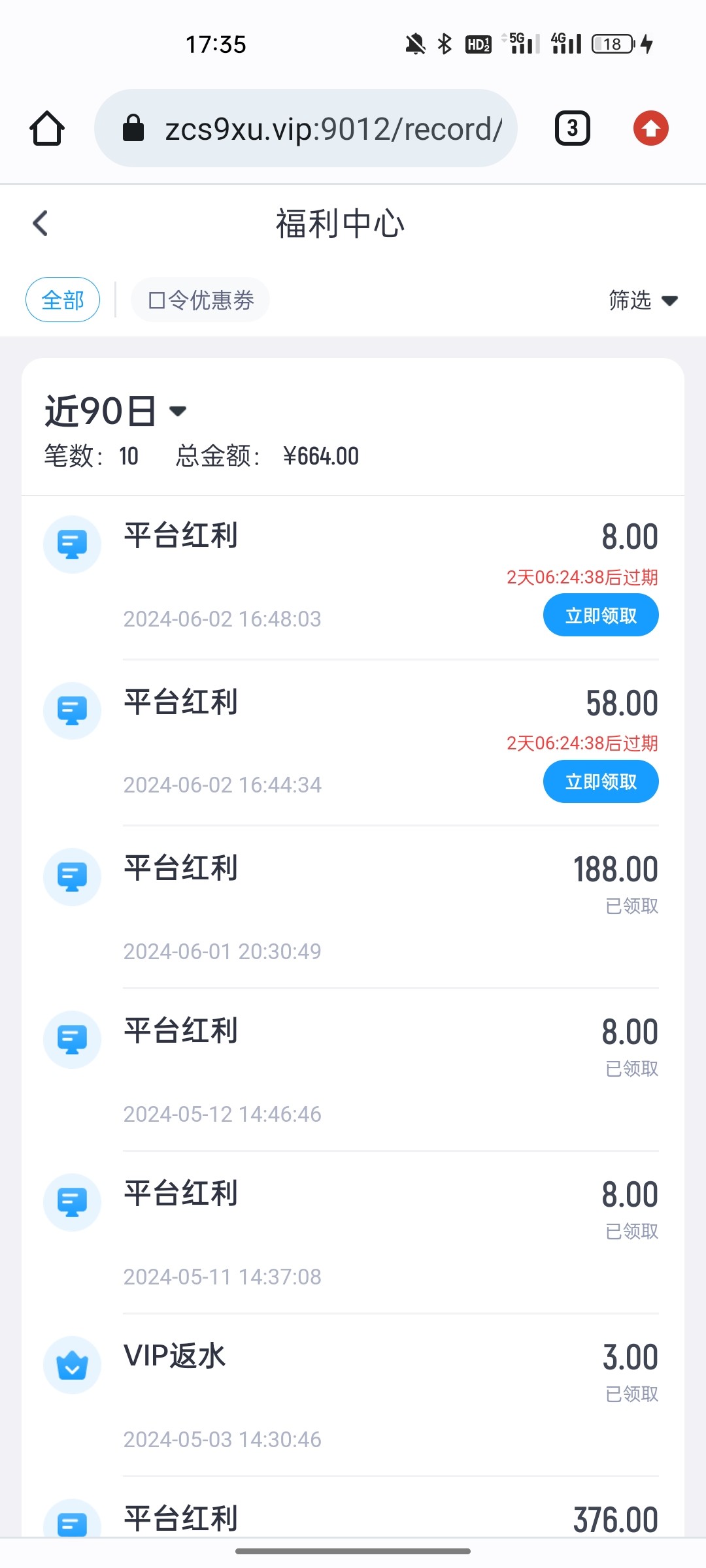Tap the red upload arrow icon

[x=650, y=128]
